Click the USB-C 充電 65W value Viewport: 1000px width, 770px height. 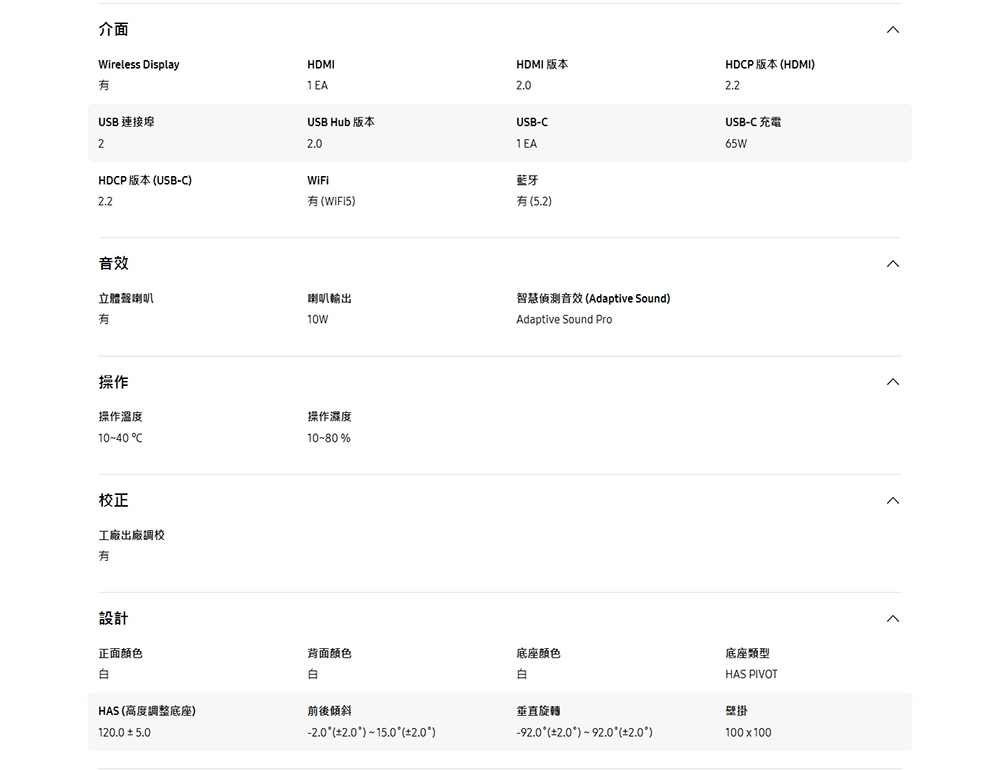tap(736, 143)
